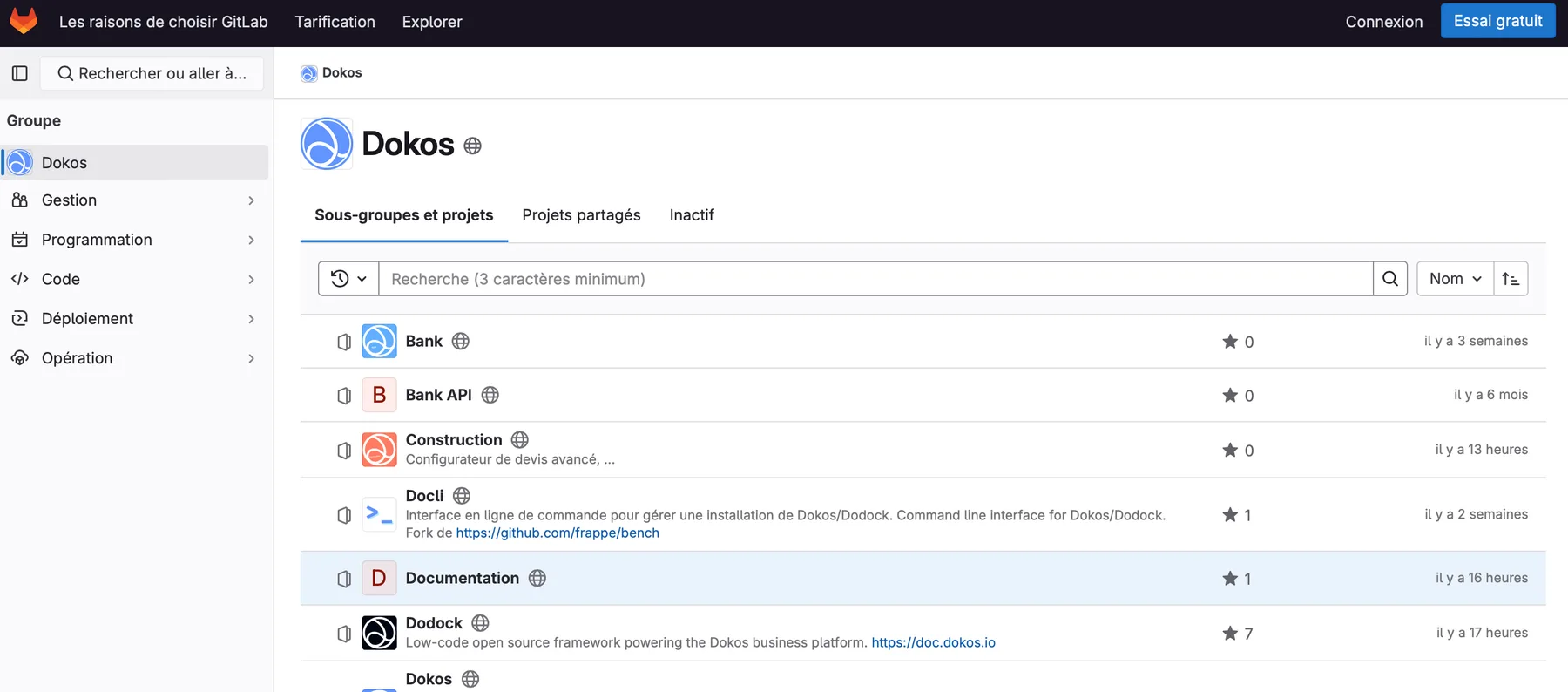Click the Dodock project avatar
This screenshot has width=1568, height=692.
pyautogui.click(x=379, y=633)
